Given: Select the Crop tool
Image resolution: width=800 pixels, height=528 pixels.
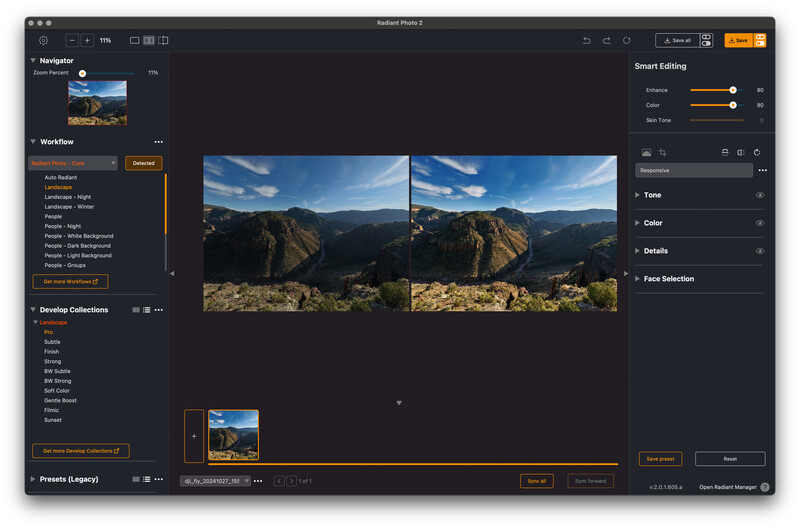Looking at the screenshot, I should click(662, 153).
